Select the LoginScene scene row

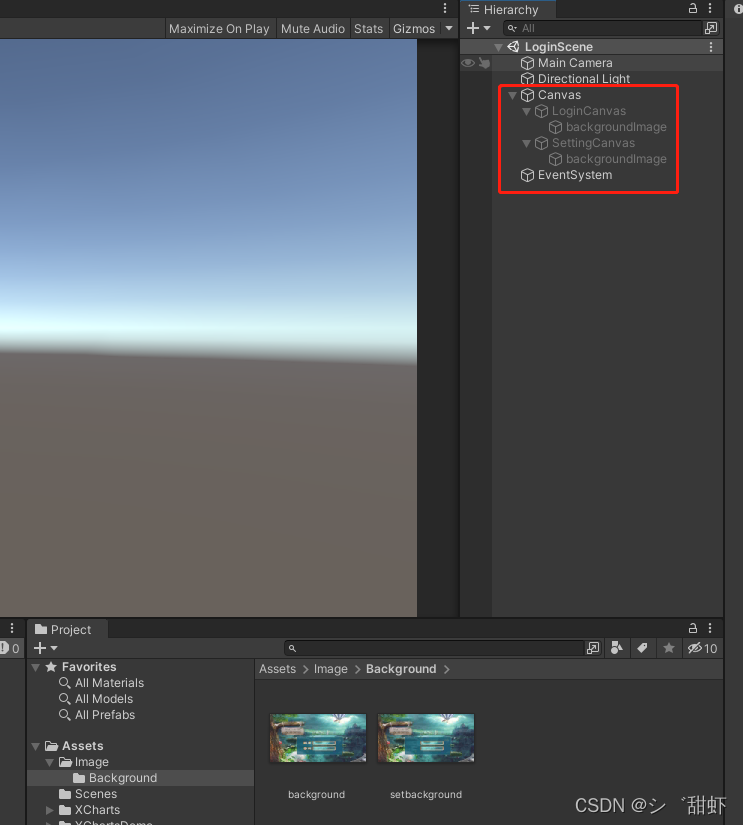click(591, 47)
